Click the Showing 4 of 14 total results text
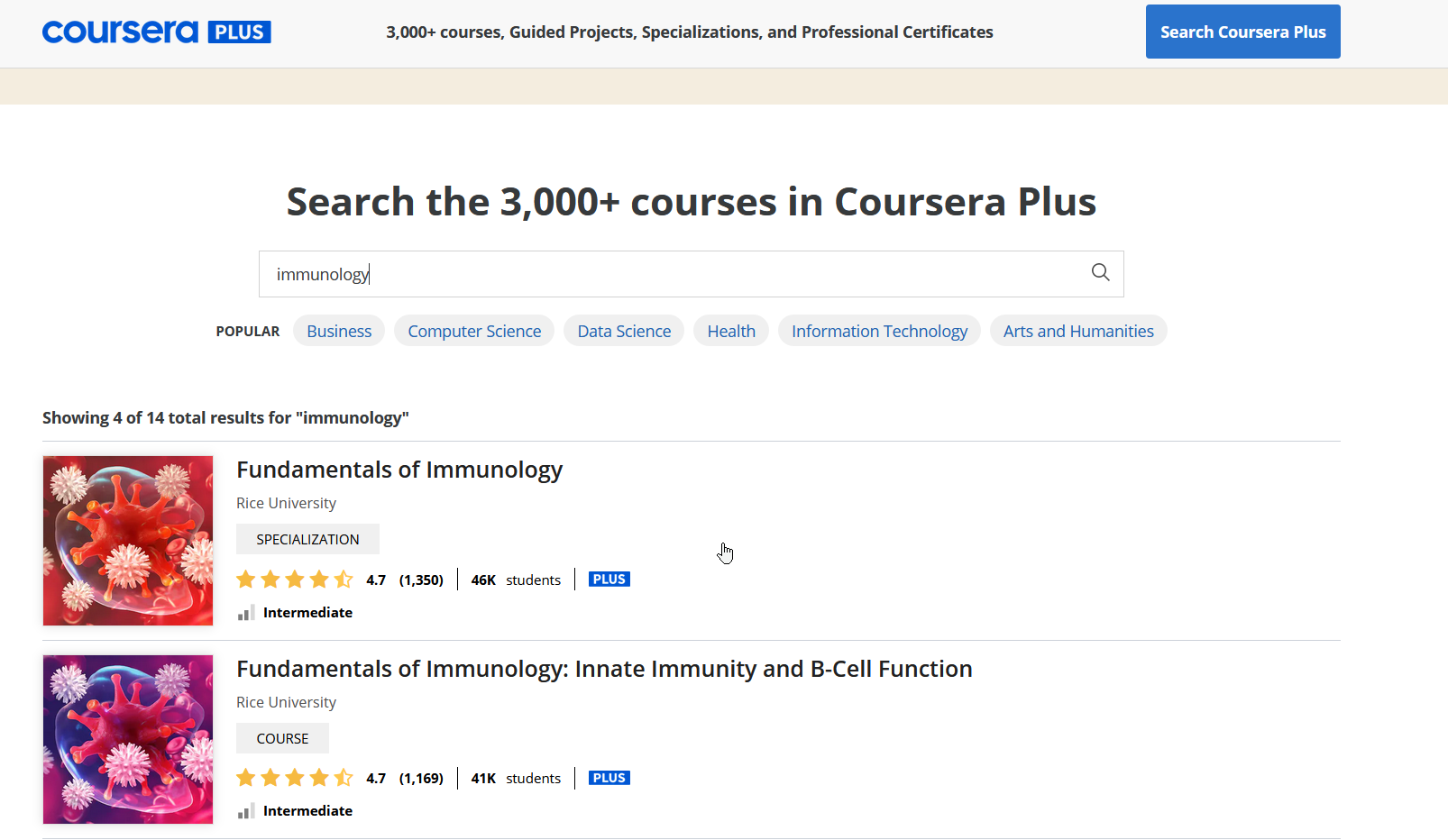This screenshot has height=840, width=1448. pyautogui.click(x=225, y=418)
